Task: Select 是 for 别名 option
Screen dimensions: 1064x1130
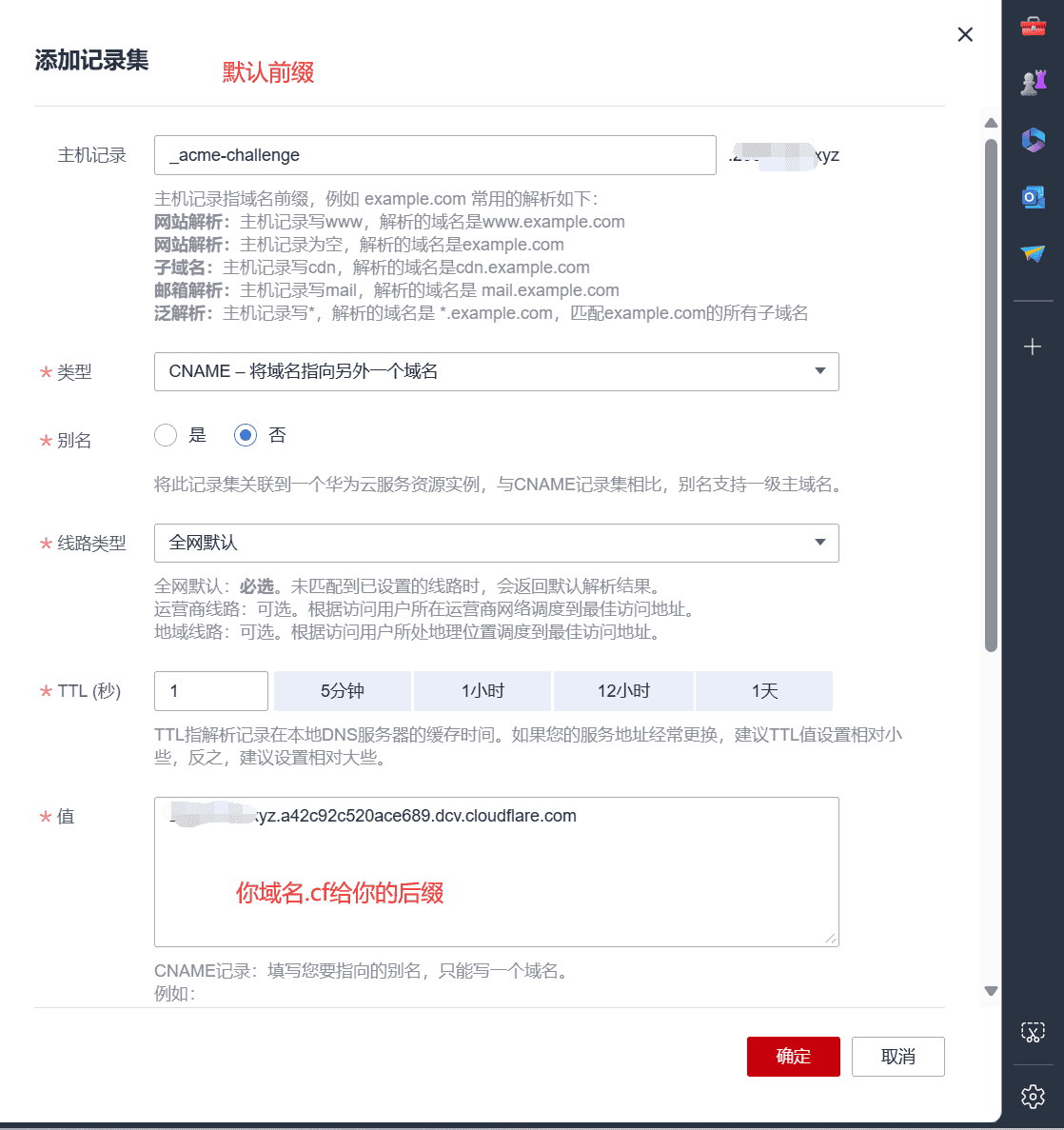Action: pos(166,435)
